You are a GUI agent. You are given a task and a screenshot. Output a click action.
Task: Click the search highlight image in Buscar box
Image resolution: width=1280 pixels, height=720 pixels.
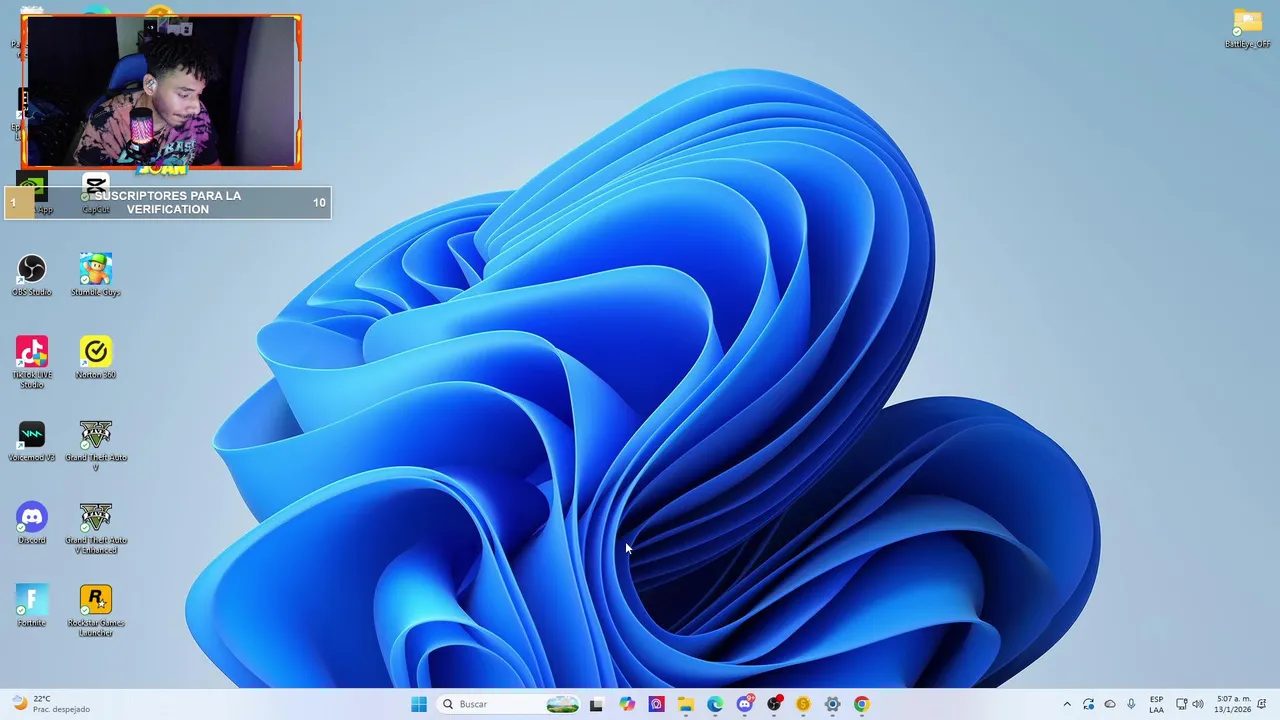(x=562, y=704)
